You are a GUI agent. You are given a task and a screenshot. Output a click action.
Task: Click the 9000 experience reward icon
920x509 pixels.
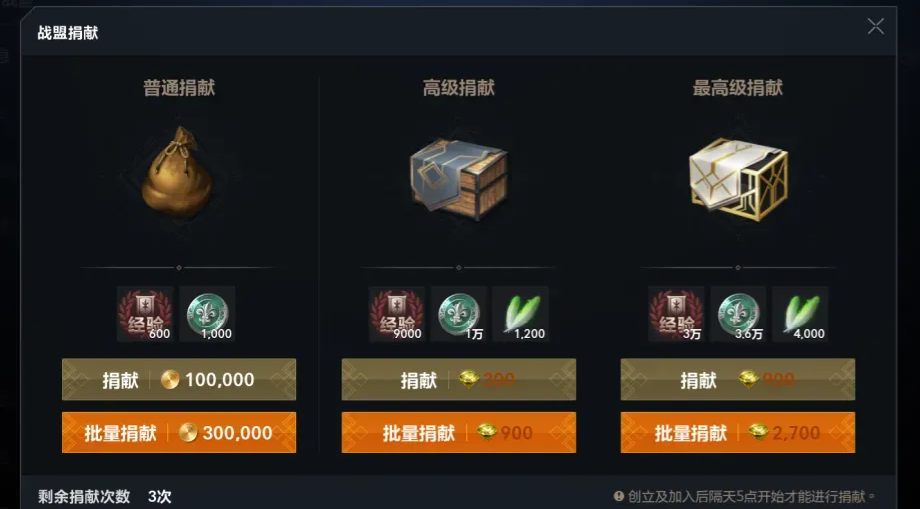[x=397, y=314]
